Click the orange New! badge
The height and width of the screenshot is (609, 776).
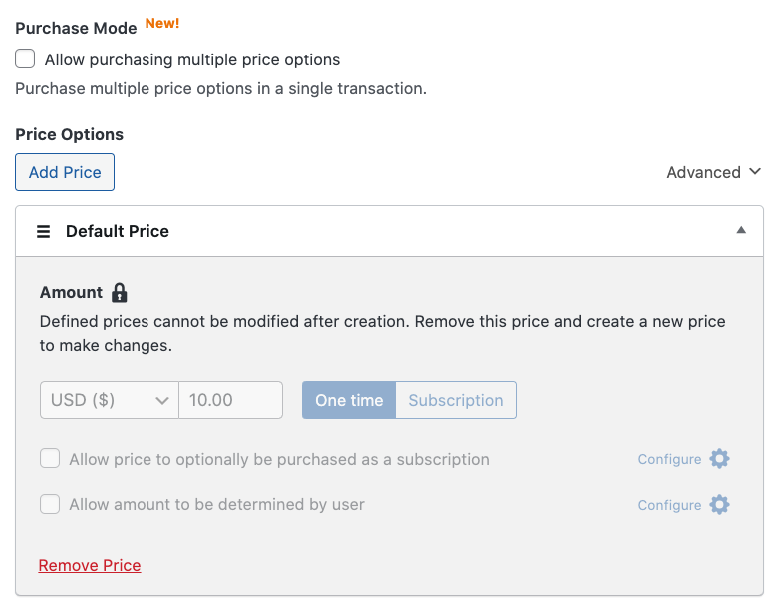[x=162, y=23]
